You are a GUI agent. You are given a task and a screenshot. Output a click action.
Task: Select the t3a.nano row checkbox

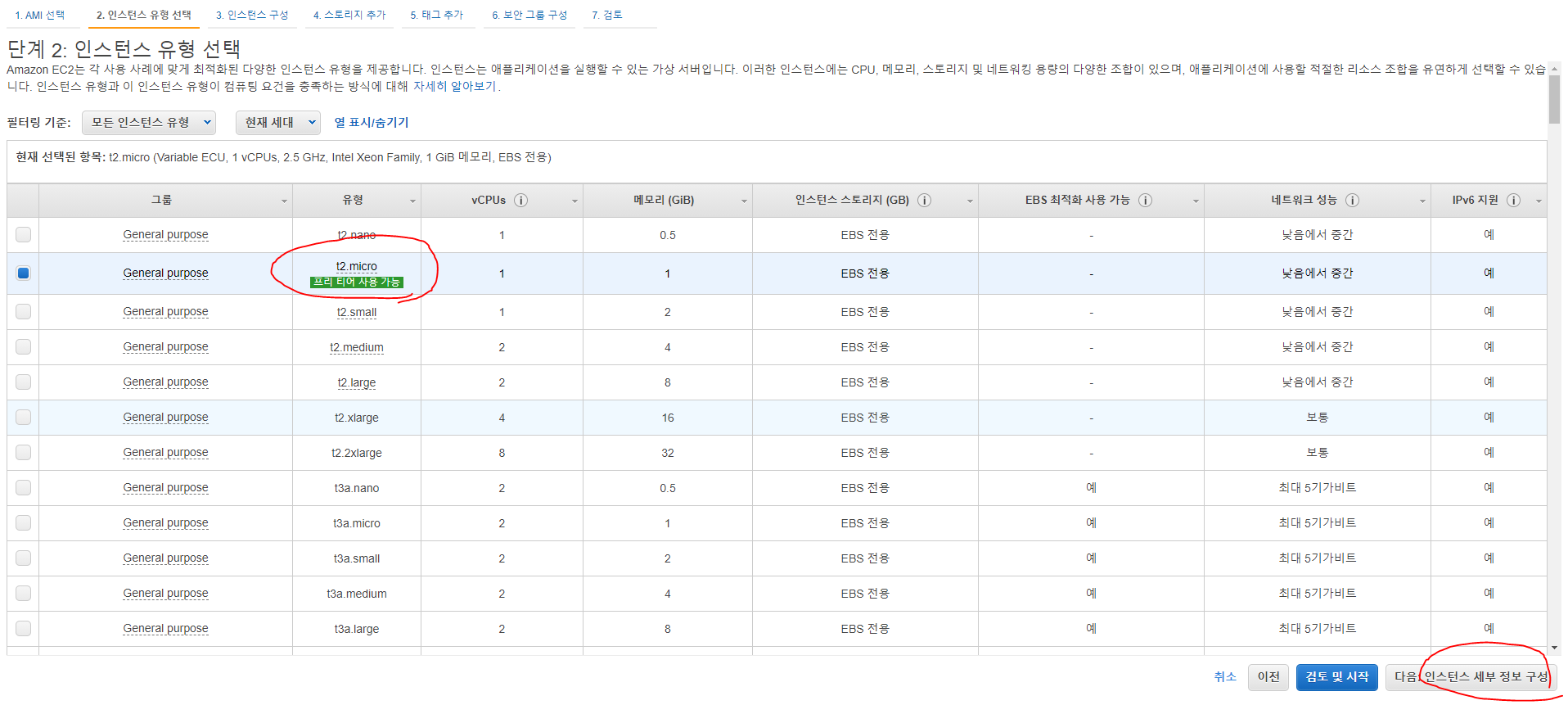point(23,488)
